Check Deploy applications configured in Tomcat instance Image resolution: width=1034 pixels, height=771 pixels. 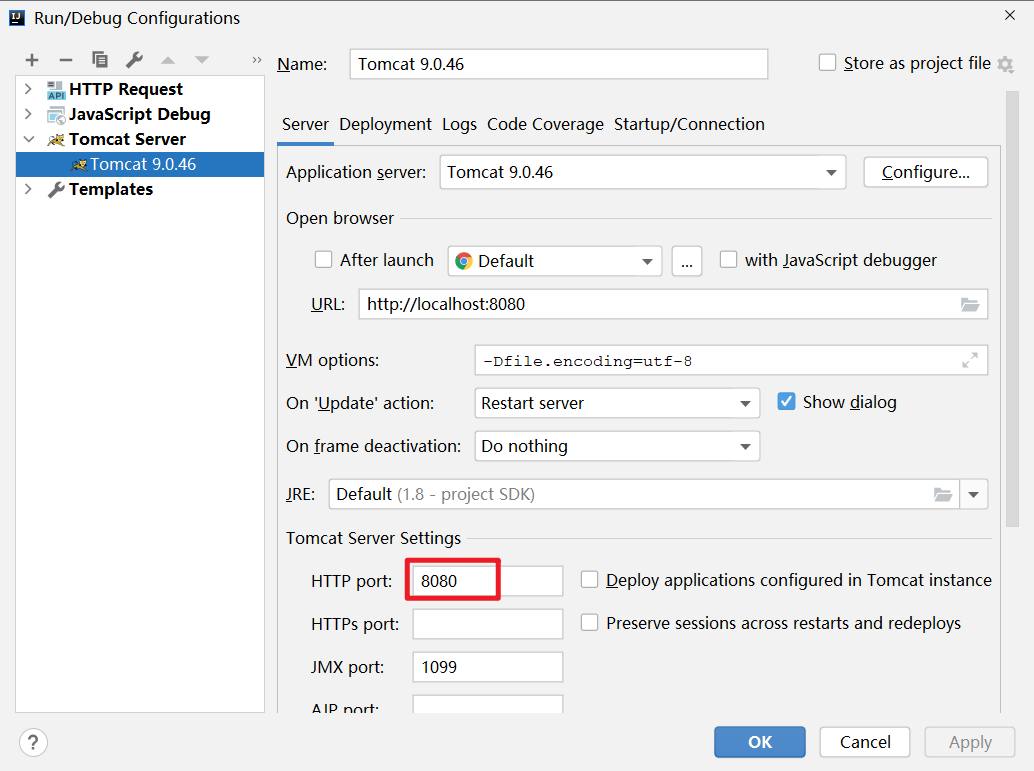pos(589,580)
